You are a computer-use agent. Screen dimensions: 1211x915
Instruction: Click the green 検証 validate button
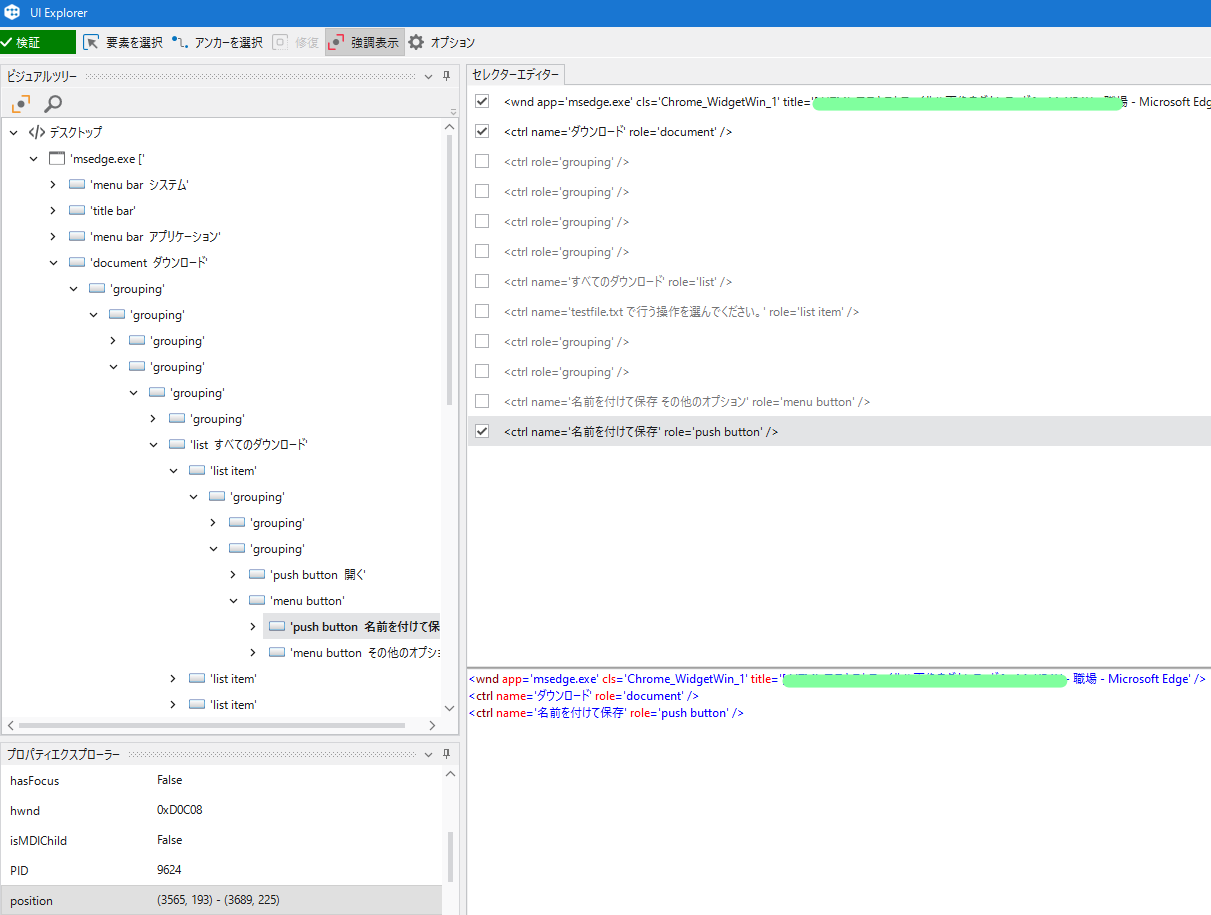pos(38,42)
